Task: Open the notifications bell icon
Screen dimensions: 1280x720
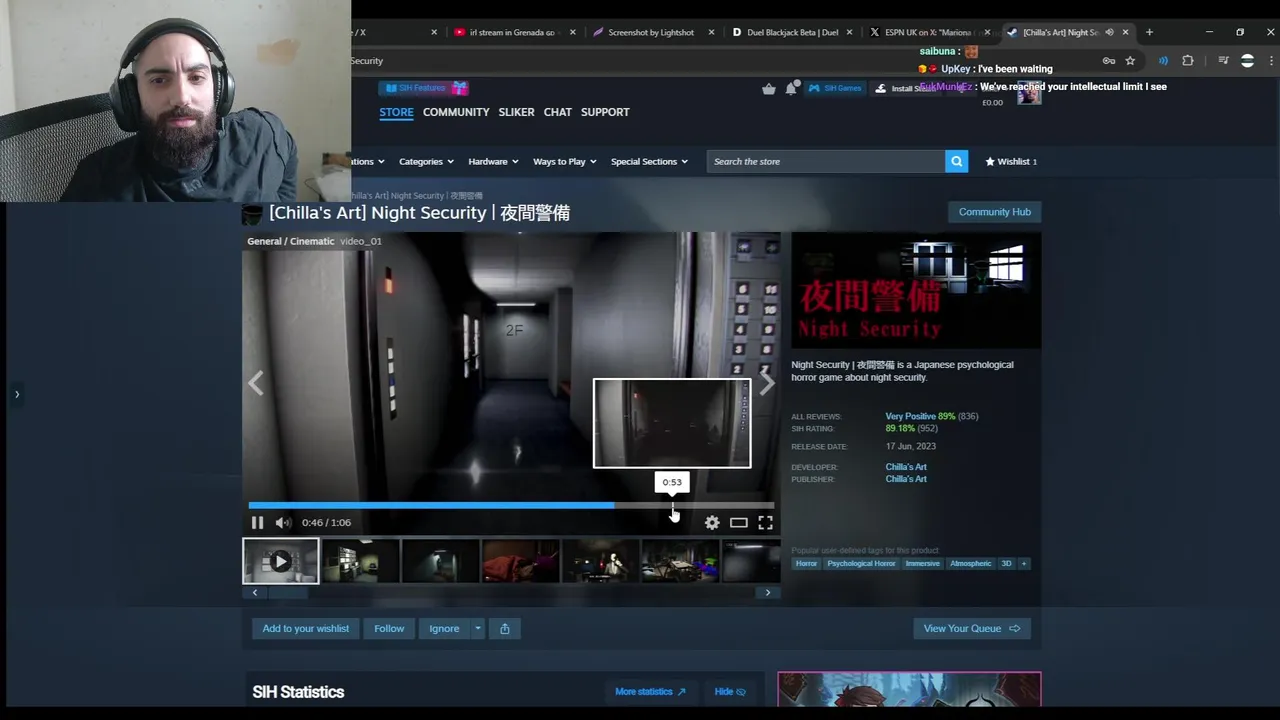Action: 791,88
